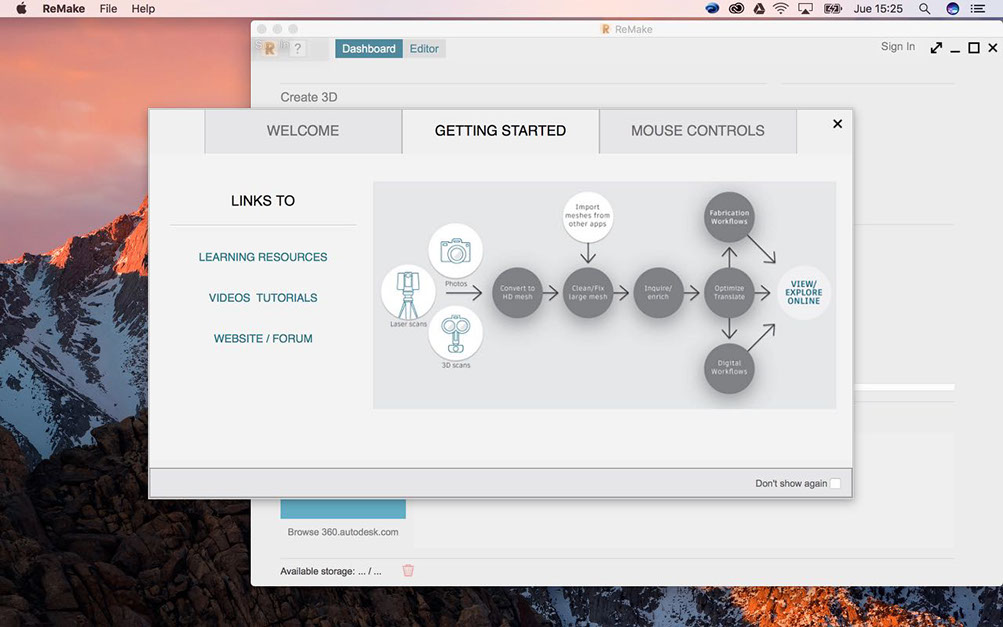Switch to Editor in ReMake window
The width and height of the screenshot is (1003, 627).
[424, 49]
